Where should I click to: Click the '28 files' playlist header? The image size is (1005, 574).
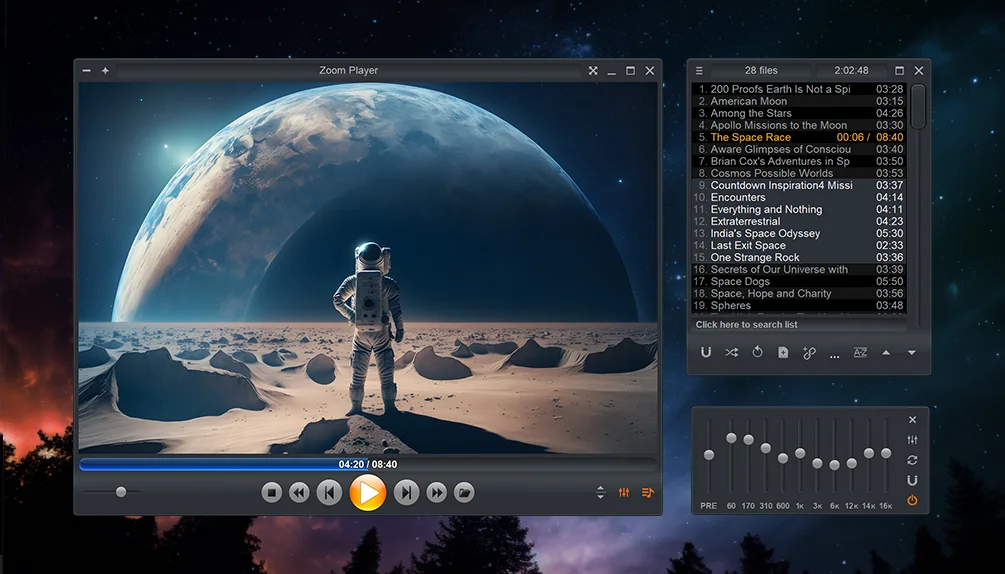(761, 70)
